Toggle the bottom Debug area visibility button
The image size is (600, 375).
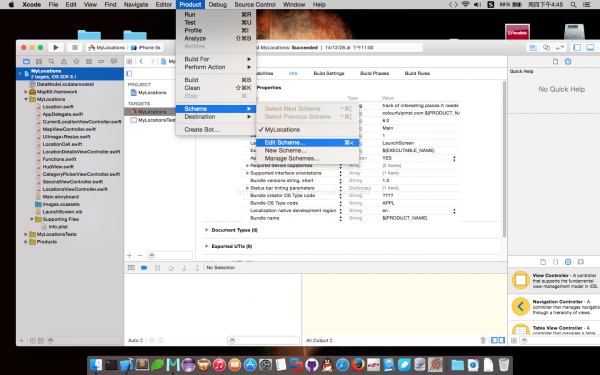coord(590,47)
